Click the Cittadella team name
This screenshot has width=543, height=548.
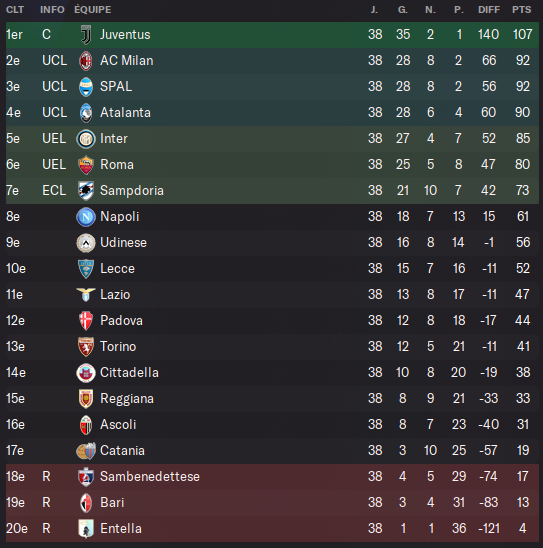129,373
